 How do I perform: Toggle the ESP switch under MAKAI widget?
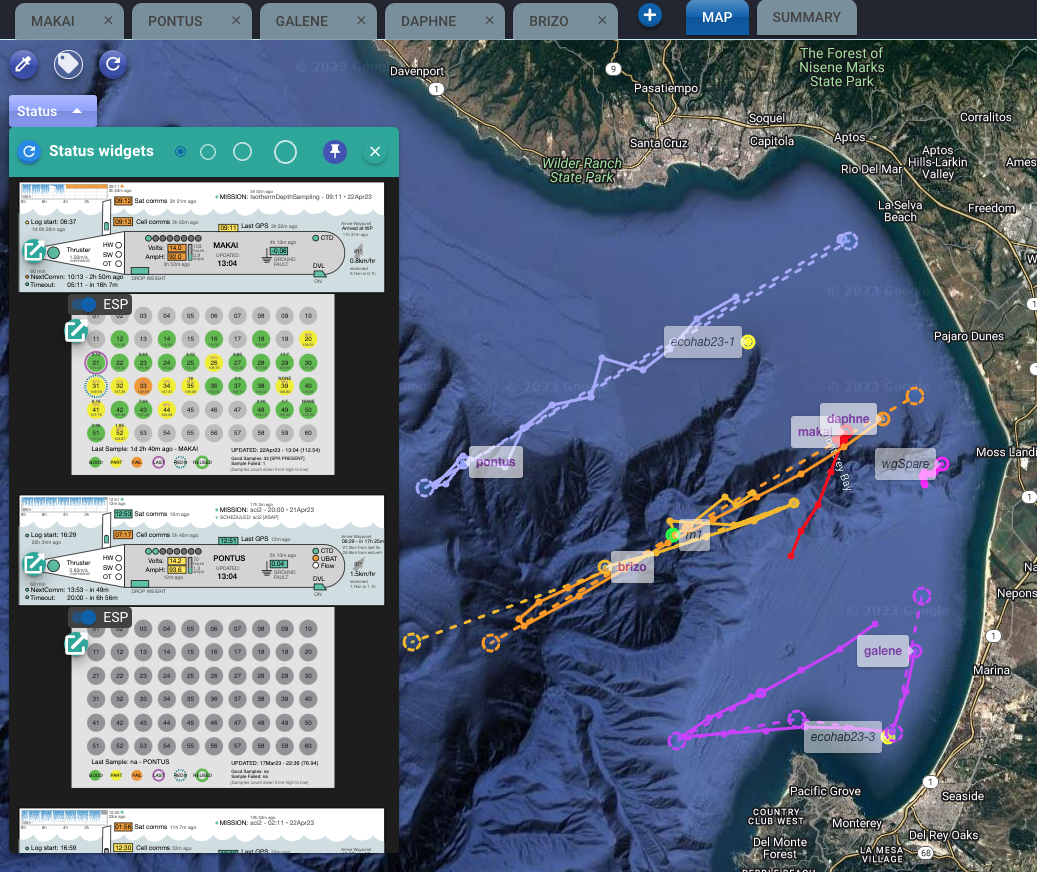[x=87, y=304]
